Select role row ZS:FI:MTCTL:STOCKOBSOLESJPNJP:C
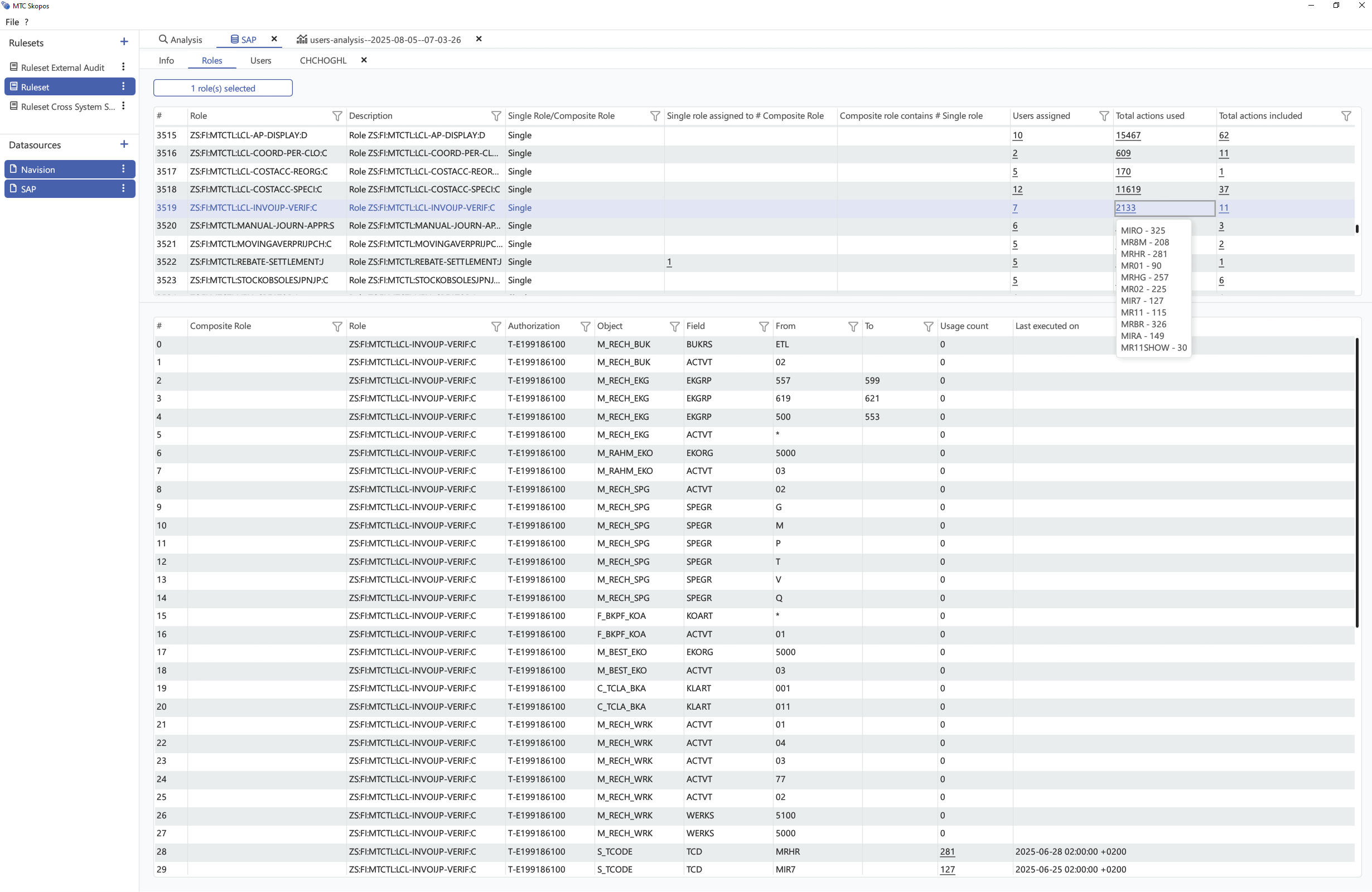Image resolution: width=1372 pixels, height=892 pixels. pos(754,280)
